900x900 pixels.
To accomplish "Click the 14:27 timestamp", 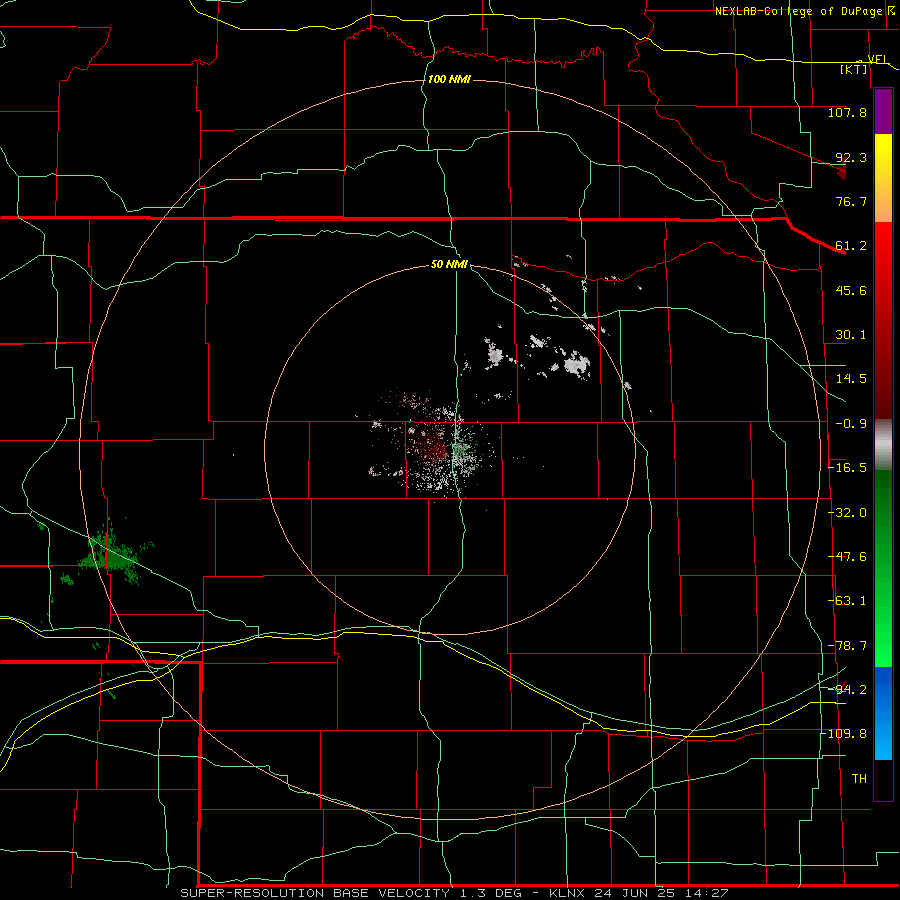I will [x=708, y=893].
